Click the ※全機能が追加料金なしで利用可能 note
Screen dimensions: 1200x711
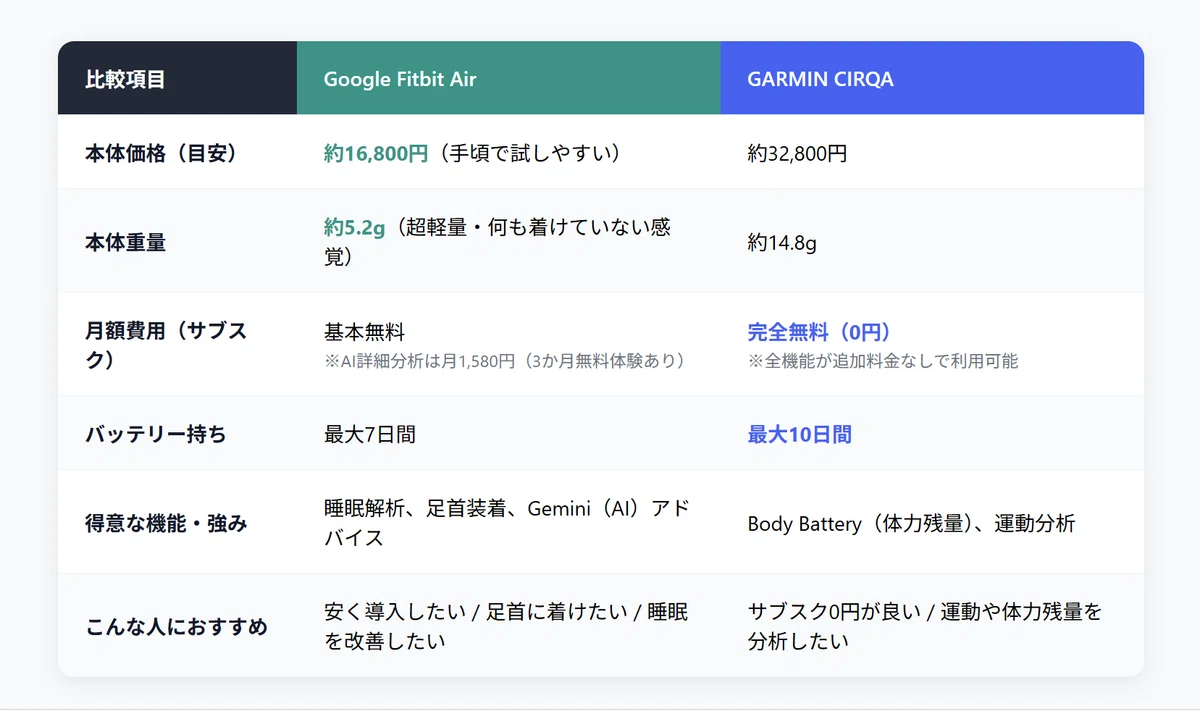(883, 360)
